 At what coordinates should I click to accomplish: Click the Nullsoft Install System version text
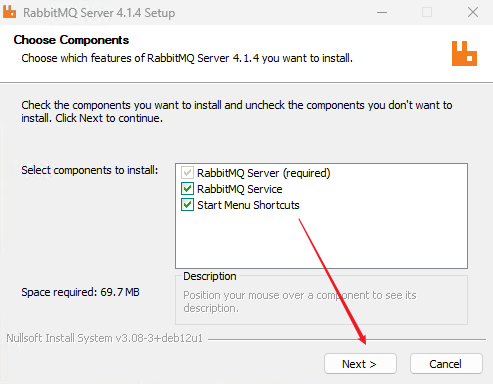coord(105,338)
